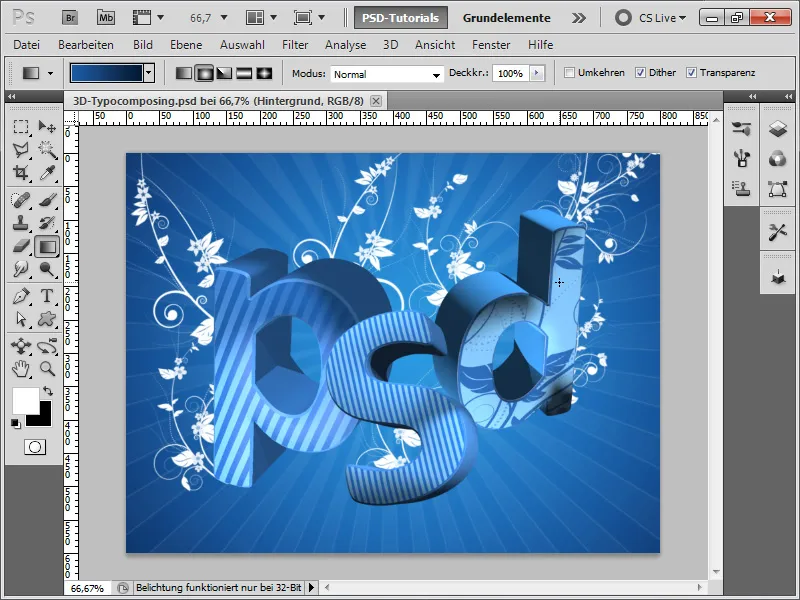The image size is (800, 600).
Task: Choose linear gradient style
Action: [x=184, y=73]
